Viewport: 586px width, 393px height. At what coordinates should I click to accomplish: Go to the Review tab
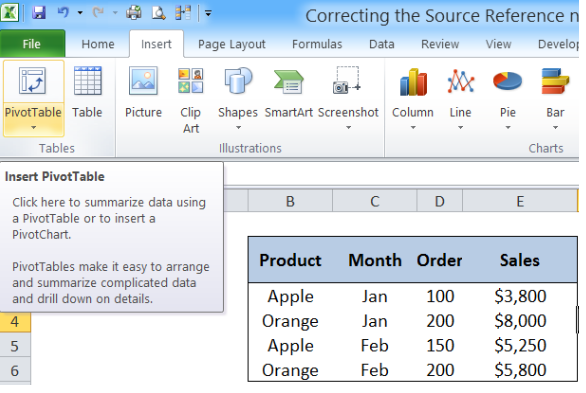coord(440,44)
